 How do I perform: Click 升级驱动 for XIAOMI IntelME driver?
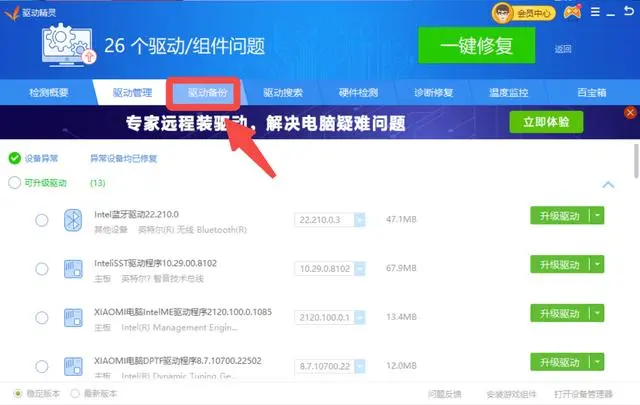pos(560,313)
